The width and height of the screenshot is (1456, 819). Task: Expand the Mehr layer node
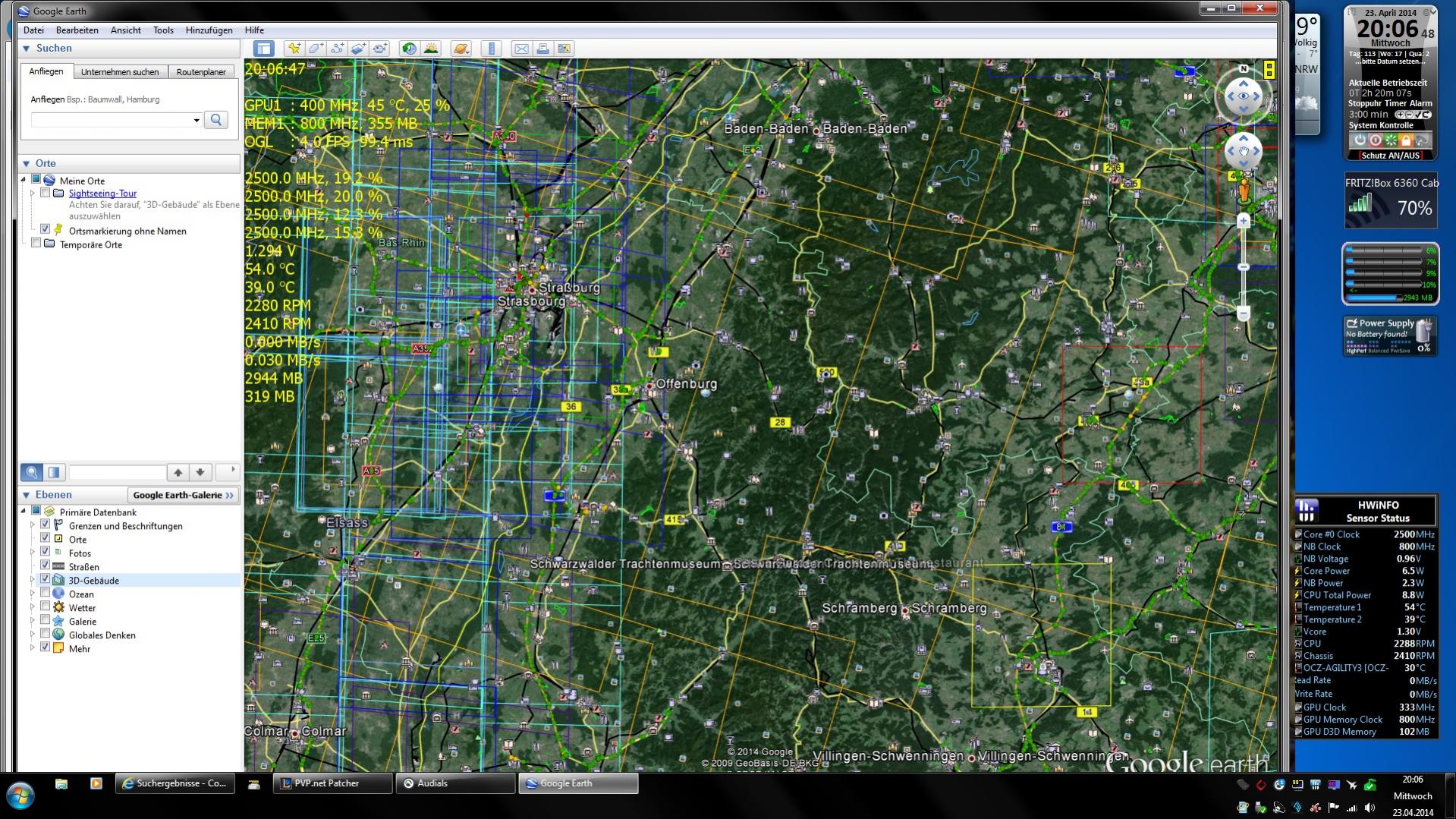33,648
